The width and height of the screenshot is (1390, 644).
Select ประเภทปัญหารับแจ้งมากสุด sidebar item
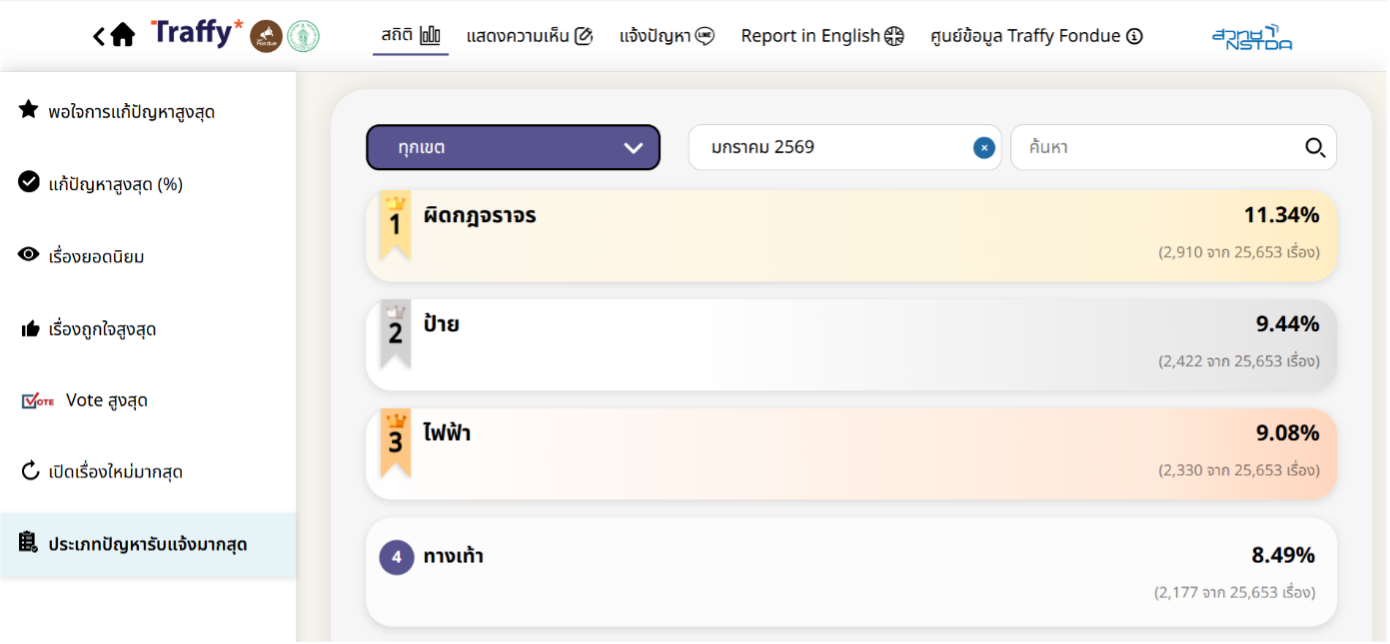coord(148,545)
